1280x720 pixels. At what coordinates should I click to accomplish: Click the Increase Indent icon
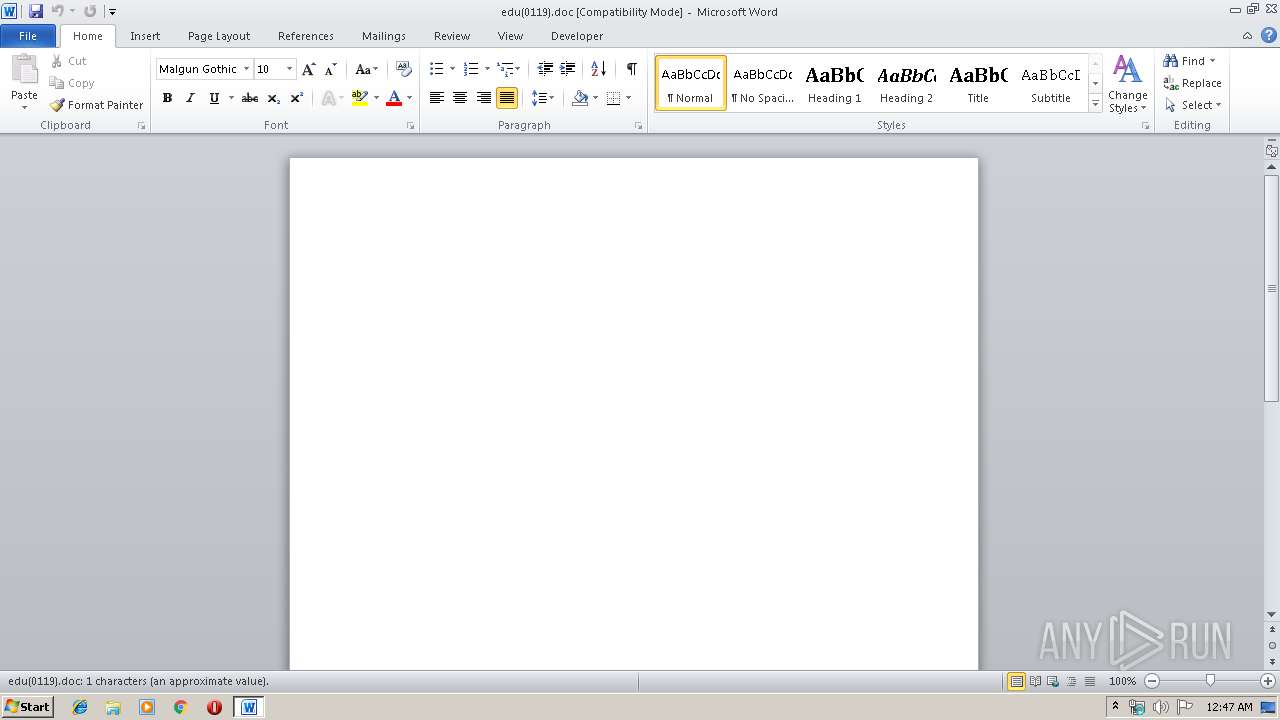(x=567, y=69)
